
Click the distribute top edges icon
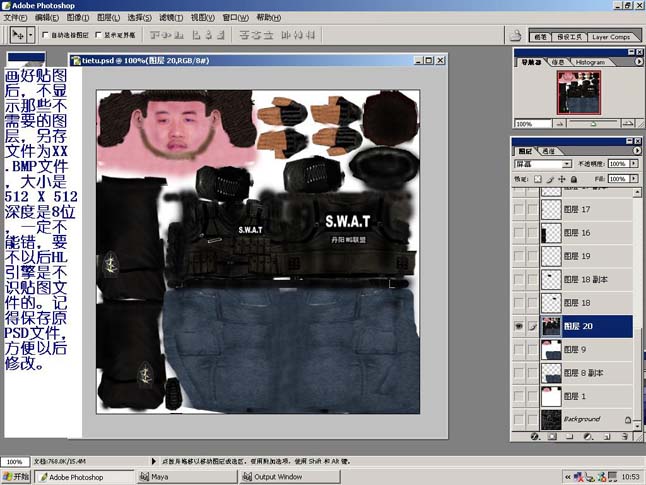[245, 35]
